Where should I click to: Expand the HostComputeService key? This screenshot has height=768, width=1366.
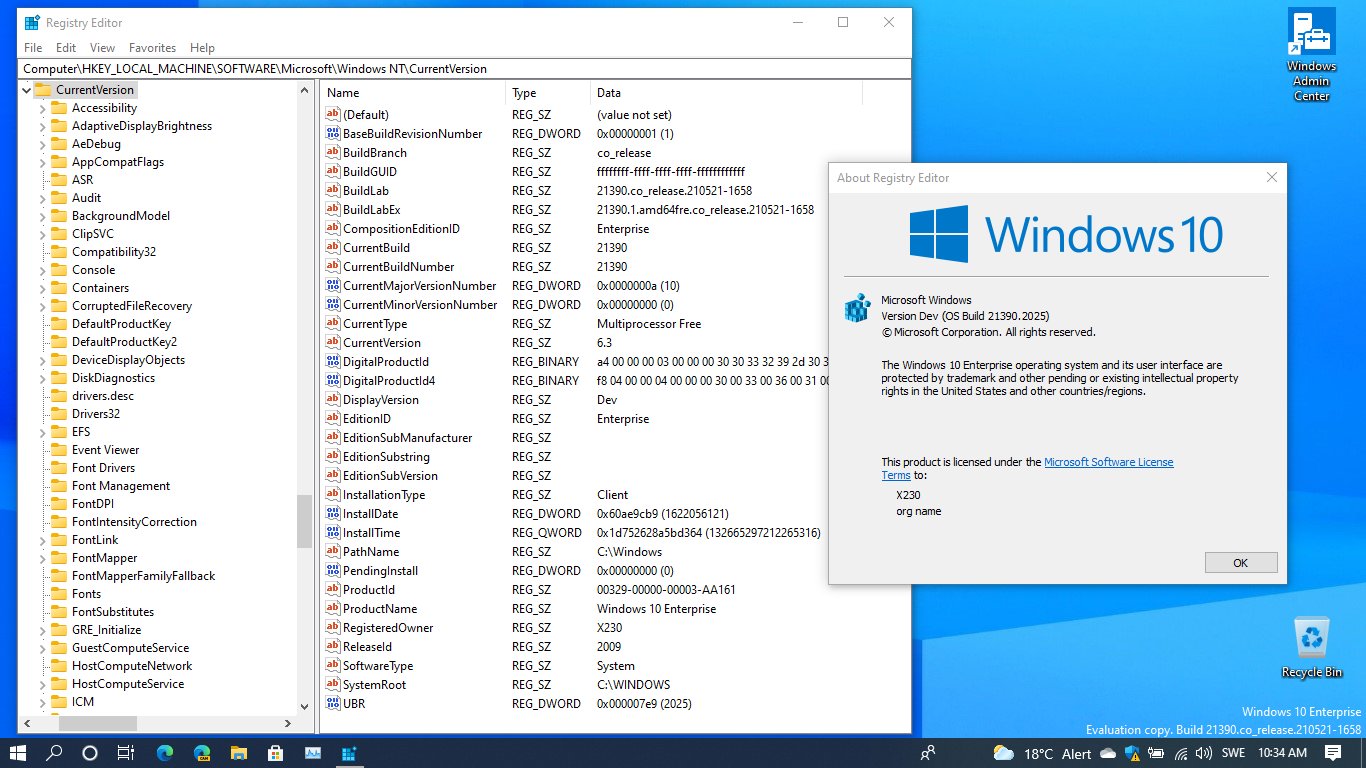click(x=43, y=684)
